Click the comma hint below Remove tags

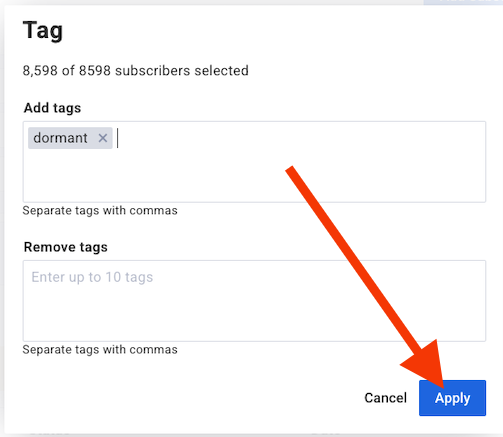tap(100, 350)
